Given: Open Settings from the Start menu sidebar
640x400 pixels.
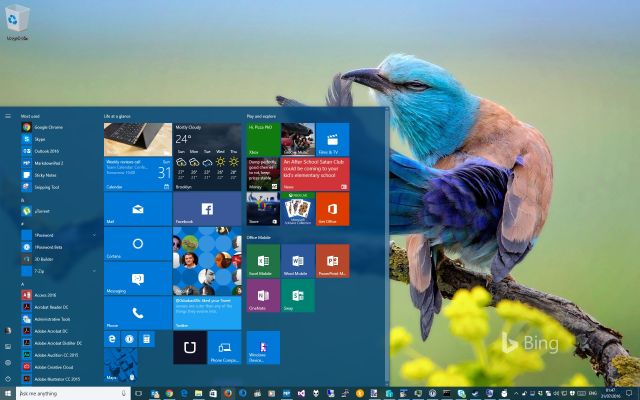Looking at the screenshot, I should coord(8,362).
